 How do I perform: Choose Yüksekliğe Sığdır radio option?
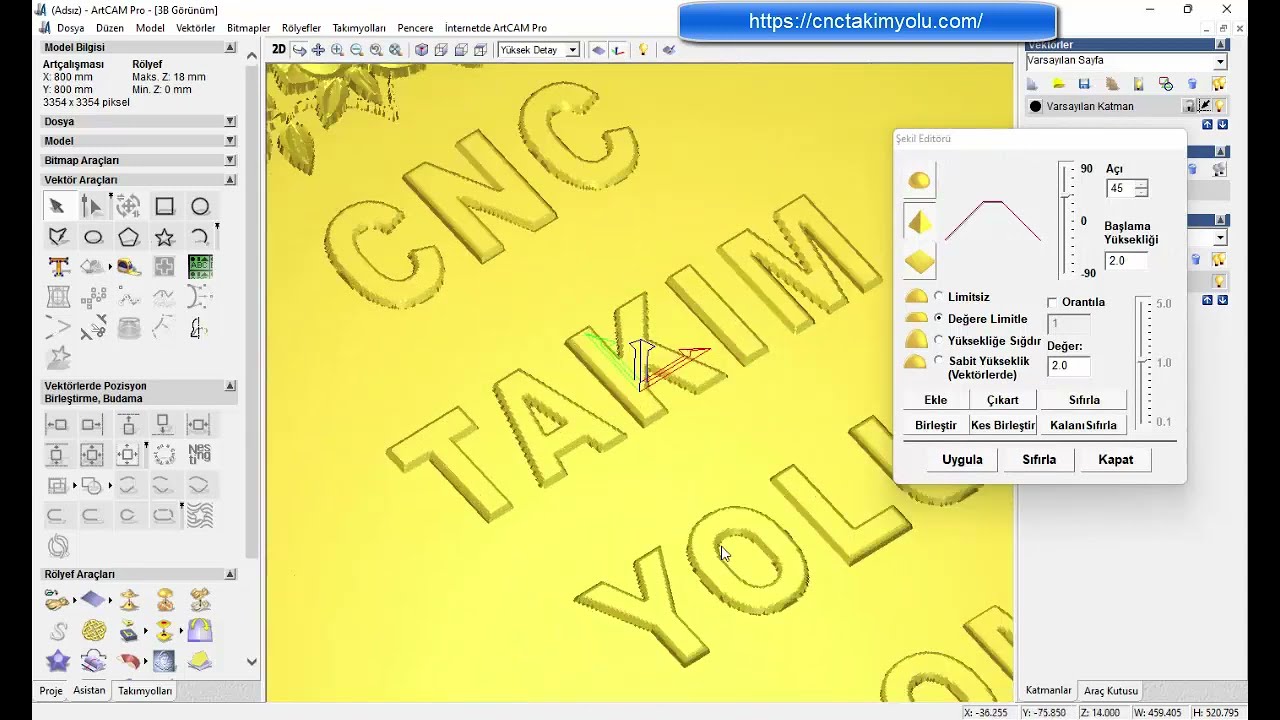point(938,340)
